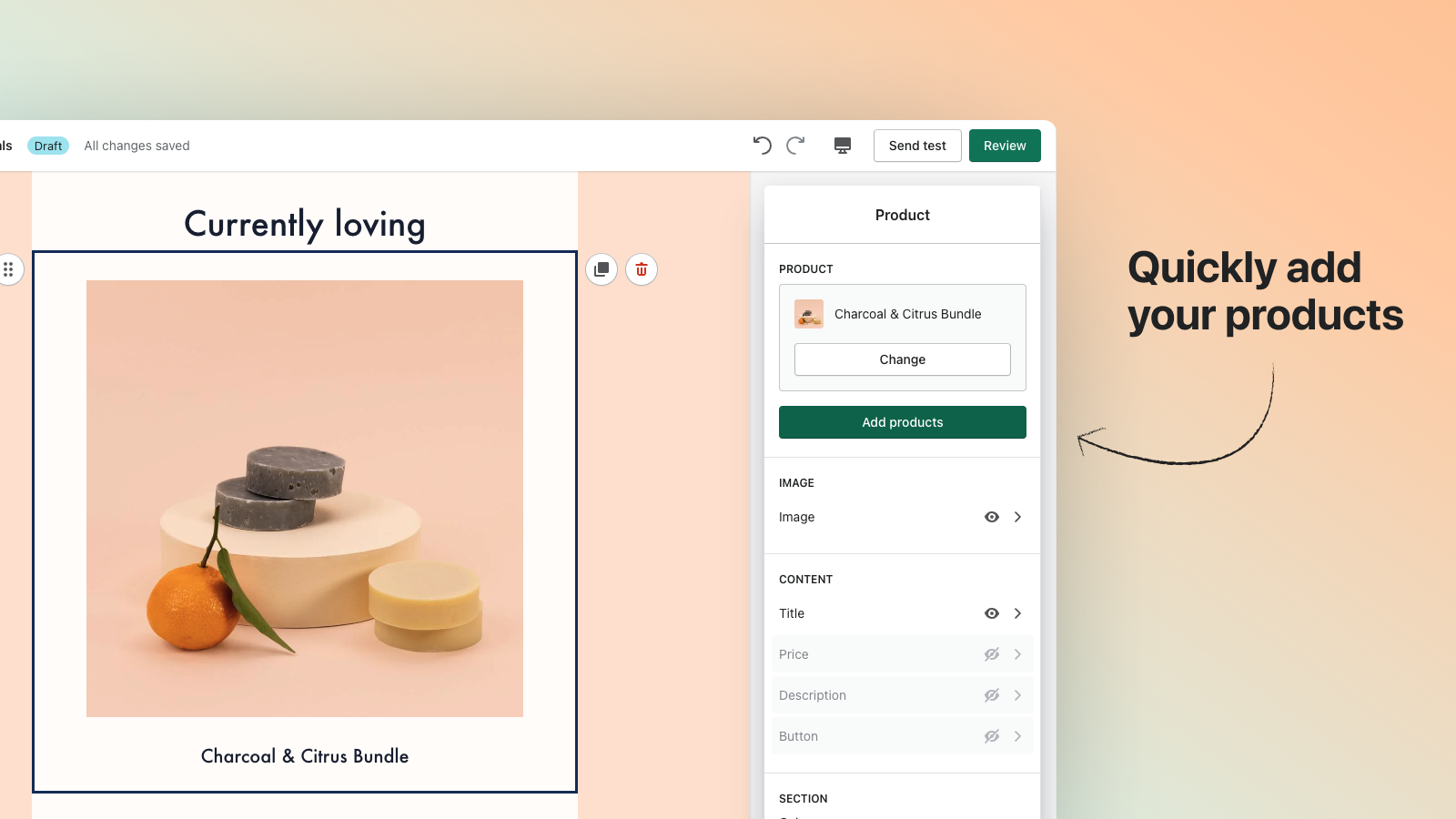The width and height of the screenshot is (1456, 819).
Task: Expand Title settings chevron
Action: pyautogui.click(x=1017, y=613)
